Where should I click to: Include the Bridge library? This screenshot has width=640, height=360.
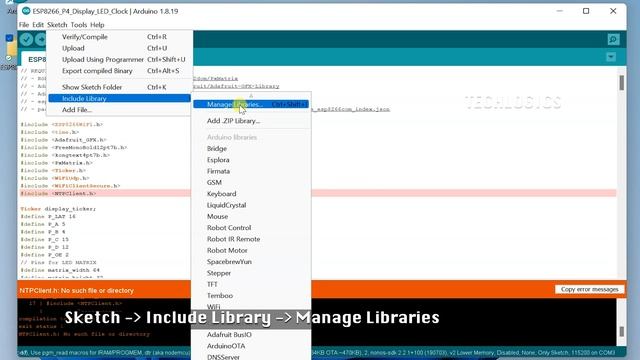point(251,149)
